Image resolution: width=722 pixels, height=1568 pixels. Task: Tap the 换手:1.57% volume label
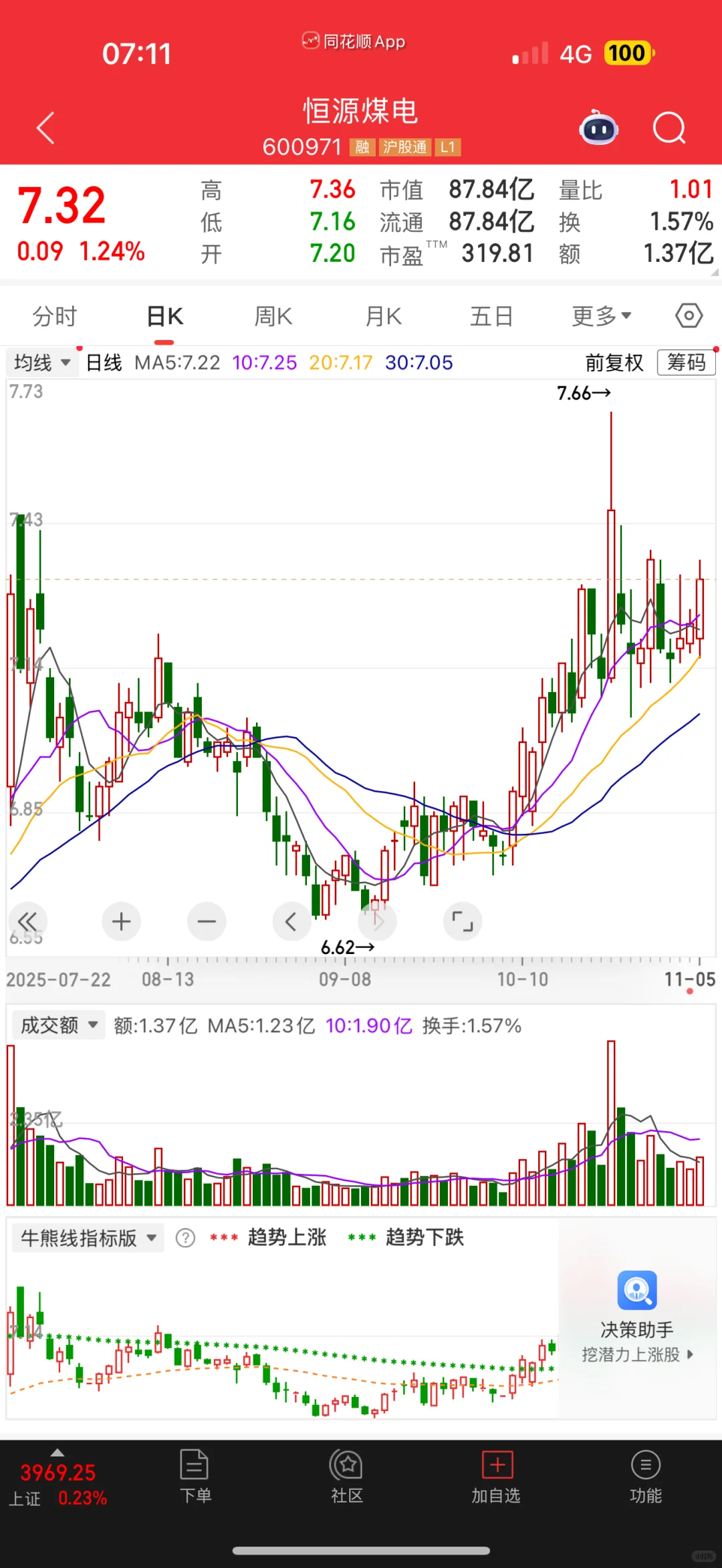[472, 1026]
